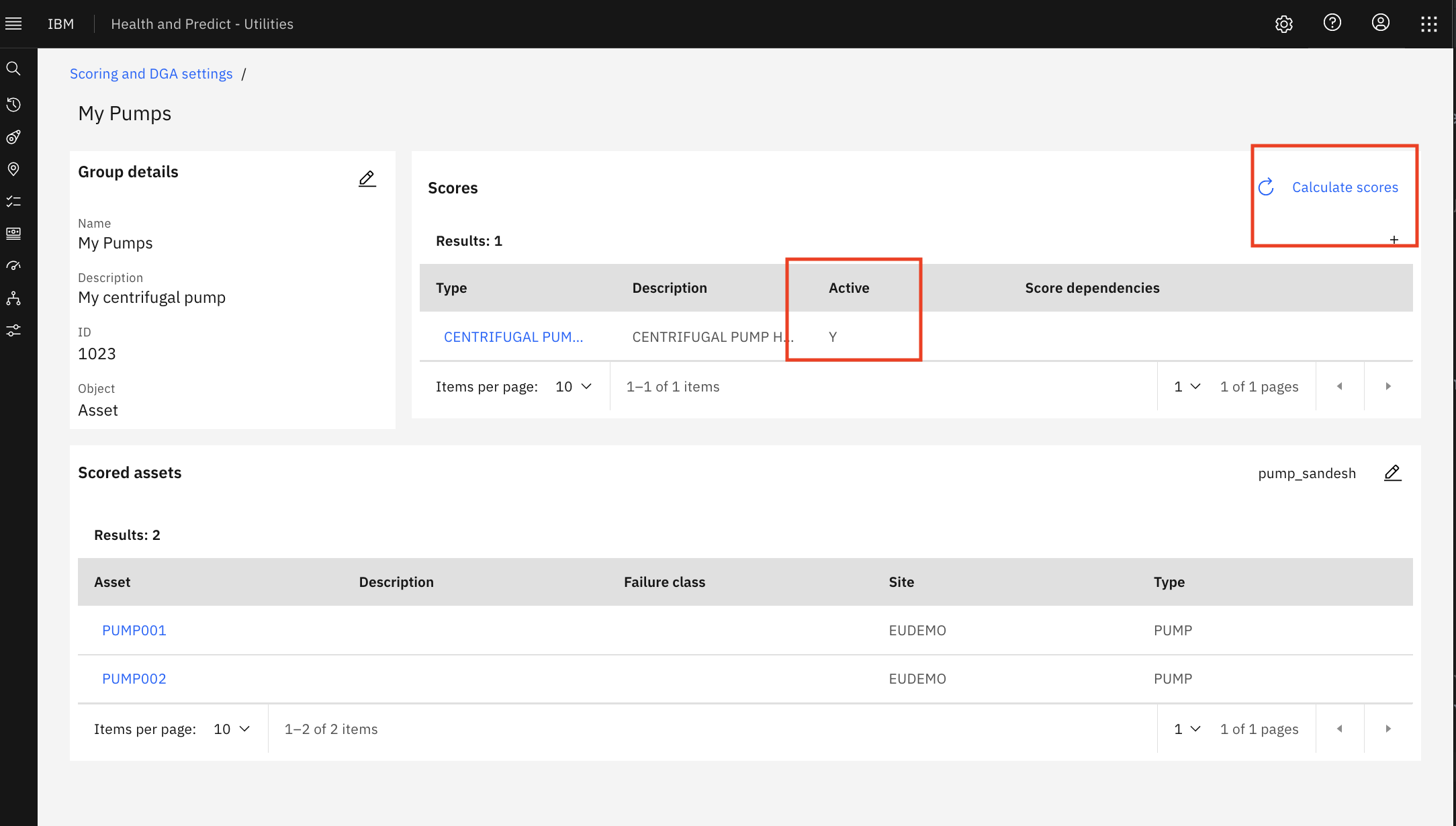Open asset PUMP001
Image resolution: width=1456 pixels, height=826 pixels.
[x=134, y=631]
